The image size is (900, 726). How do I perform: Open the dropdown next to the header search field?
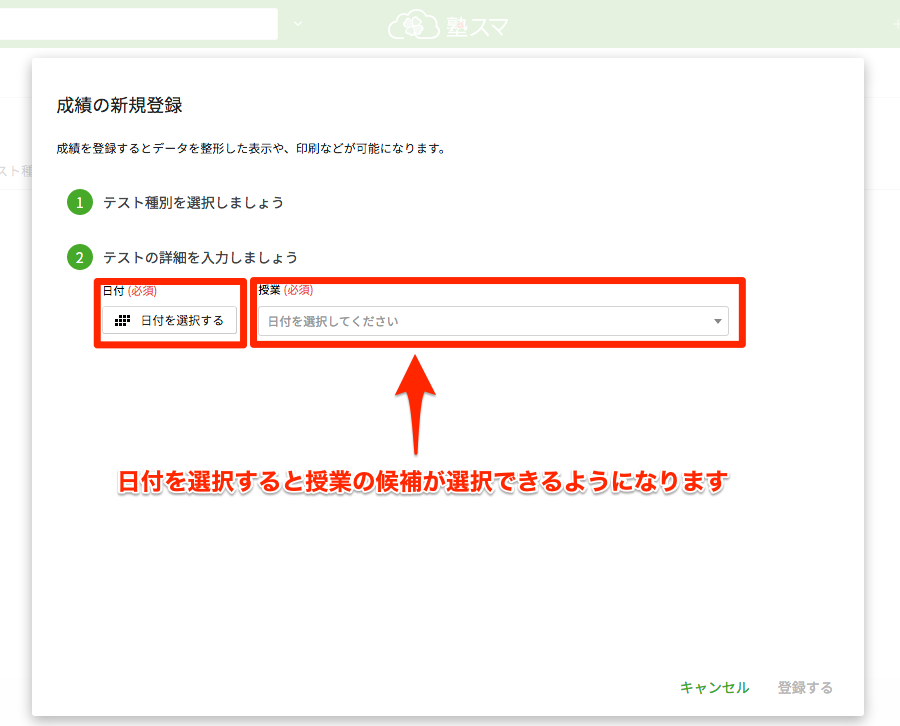tap(297, 23)
